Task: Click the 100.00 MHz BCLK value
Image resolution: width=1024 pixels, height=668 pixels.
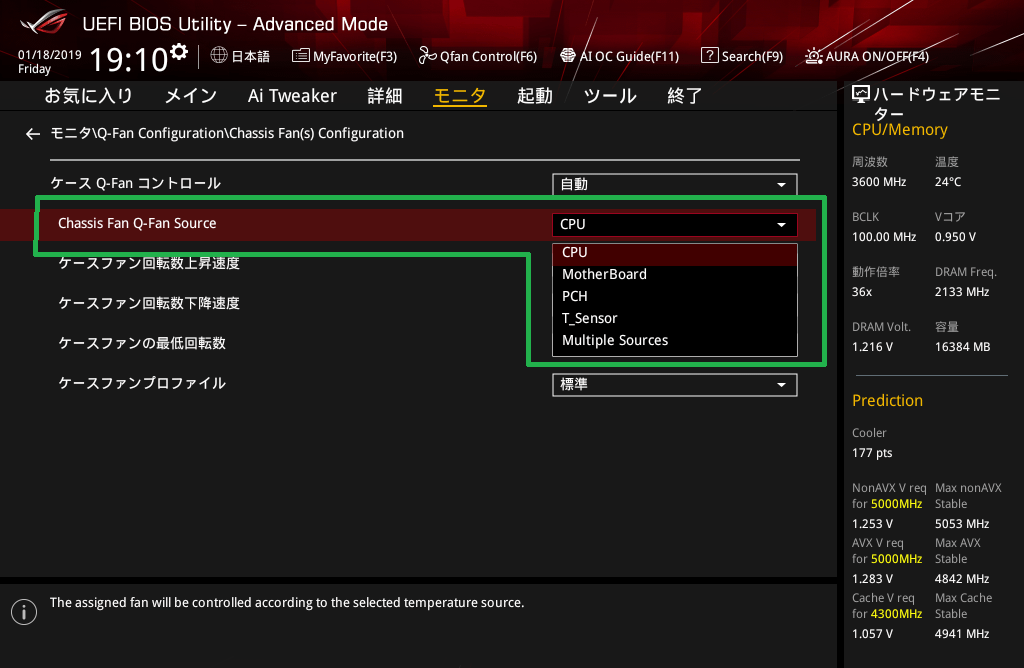Action: click(x=884, y=237)
